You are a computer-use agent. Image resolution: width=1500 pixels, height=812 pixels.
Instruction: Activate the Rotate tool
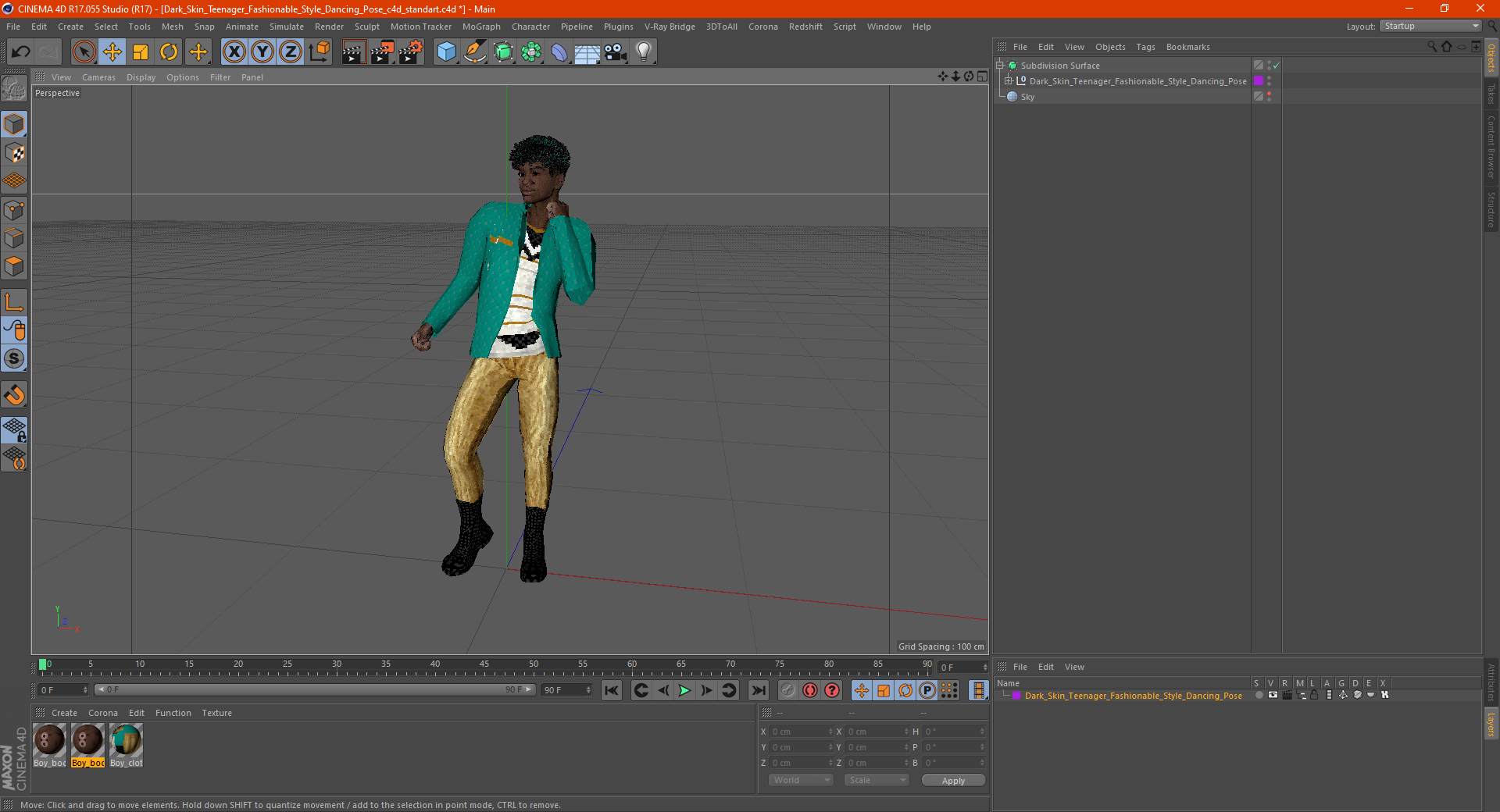coord(169,52)
